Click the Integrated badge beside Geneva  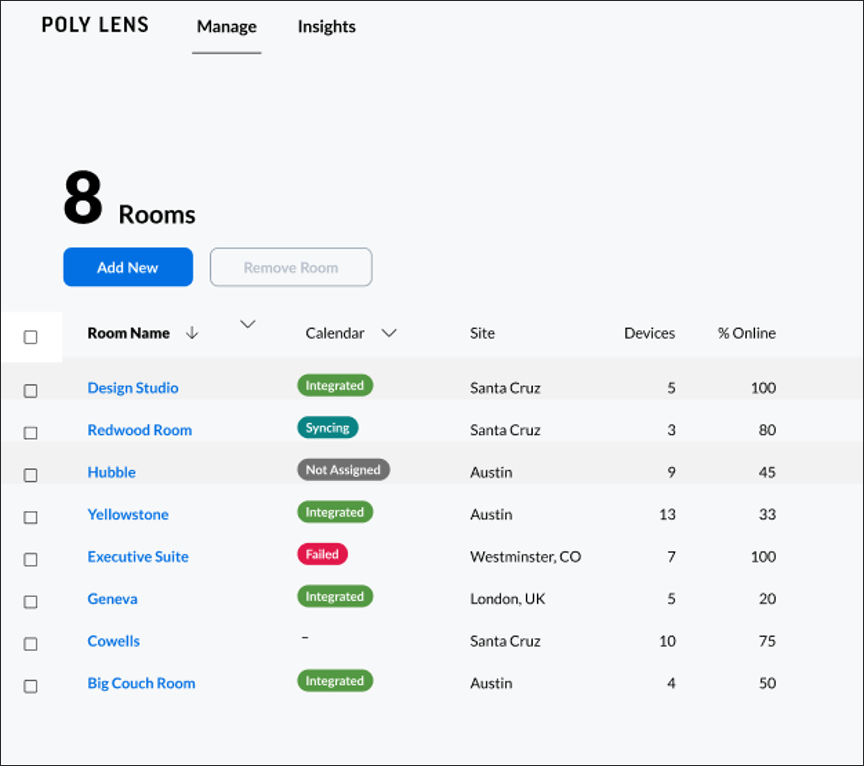coord(334,596)
